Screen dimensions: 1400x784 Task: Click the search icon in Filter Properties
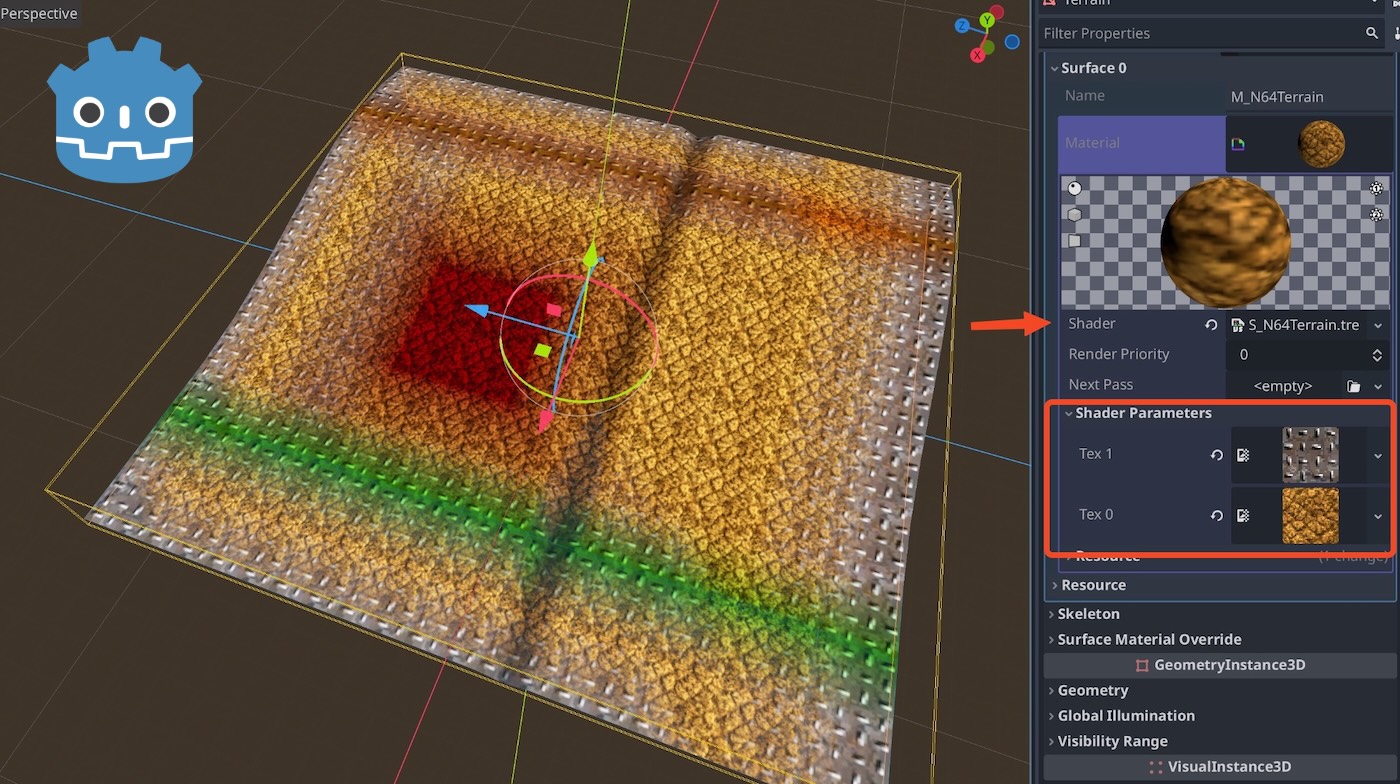point(1372,33)
